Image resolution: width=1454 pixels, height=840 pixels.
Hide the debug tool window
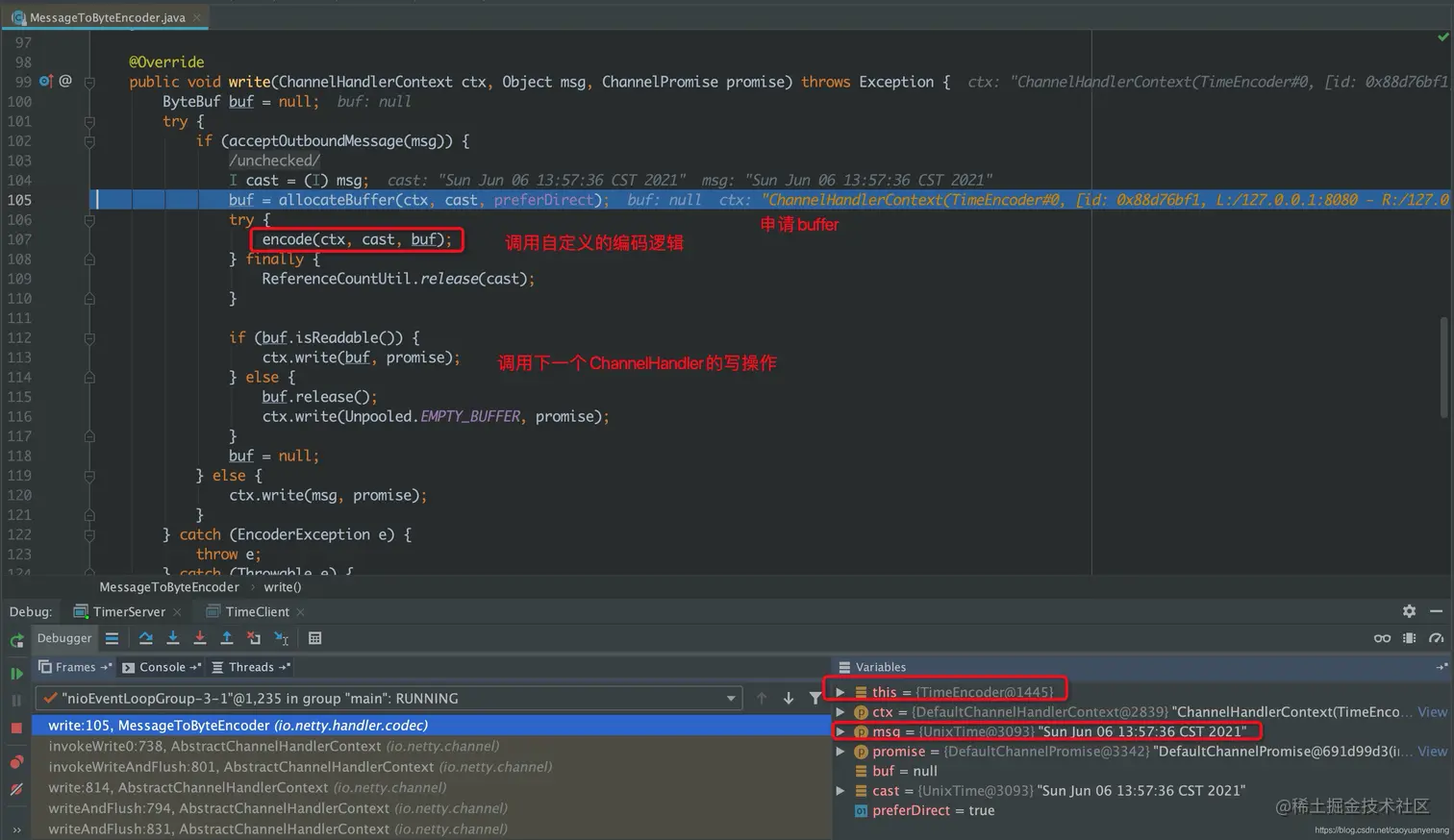[x=1436, y=611]
